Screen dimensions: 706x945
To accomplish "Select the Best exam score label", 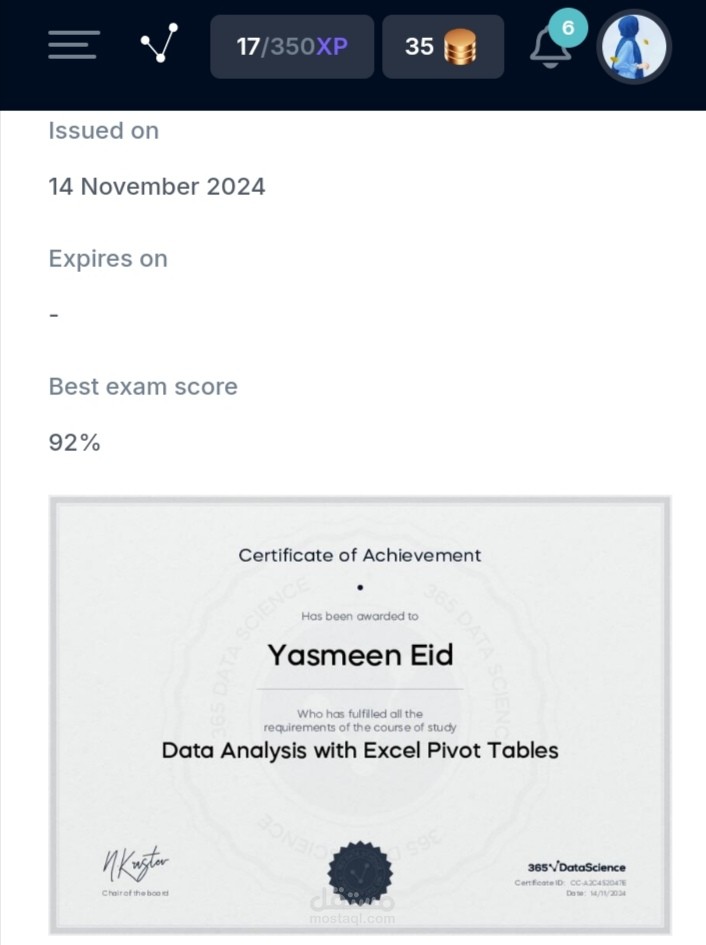I will (143, 386).
